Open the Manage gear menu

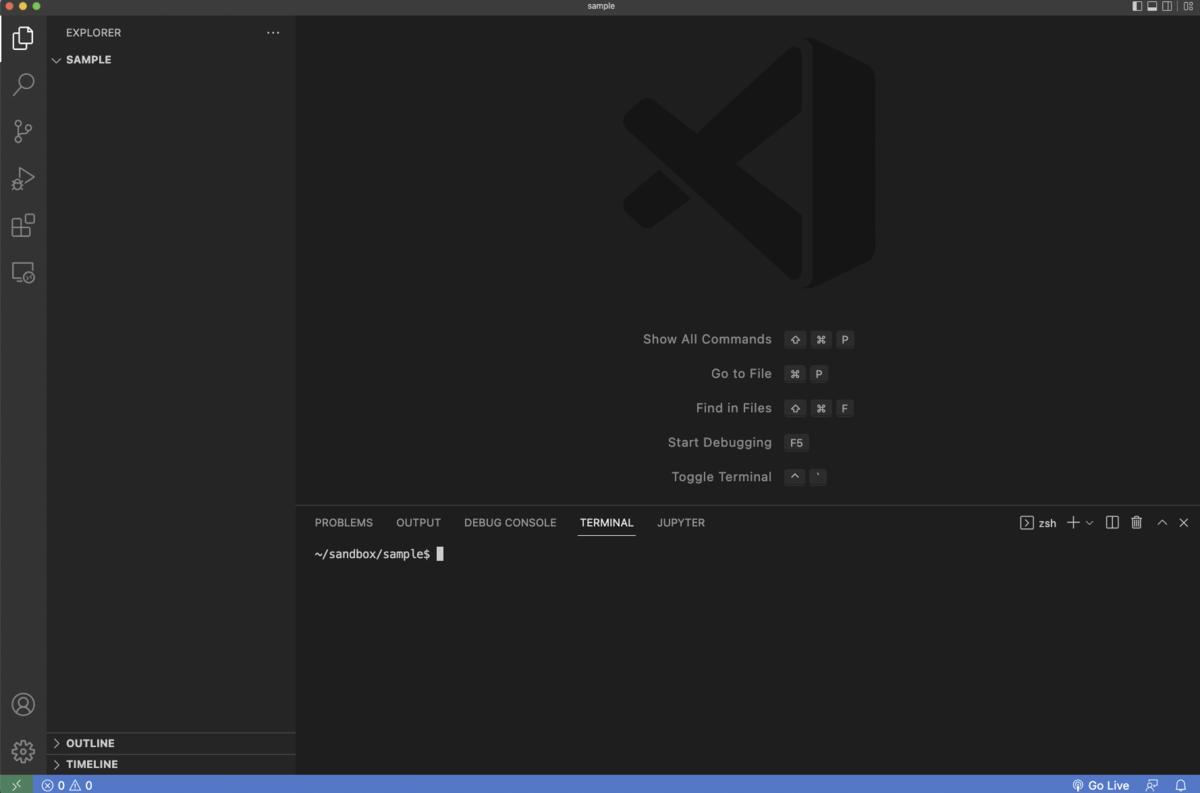23,751
